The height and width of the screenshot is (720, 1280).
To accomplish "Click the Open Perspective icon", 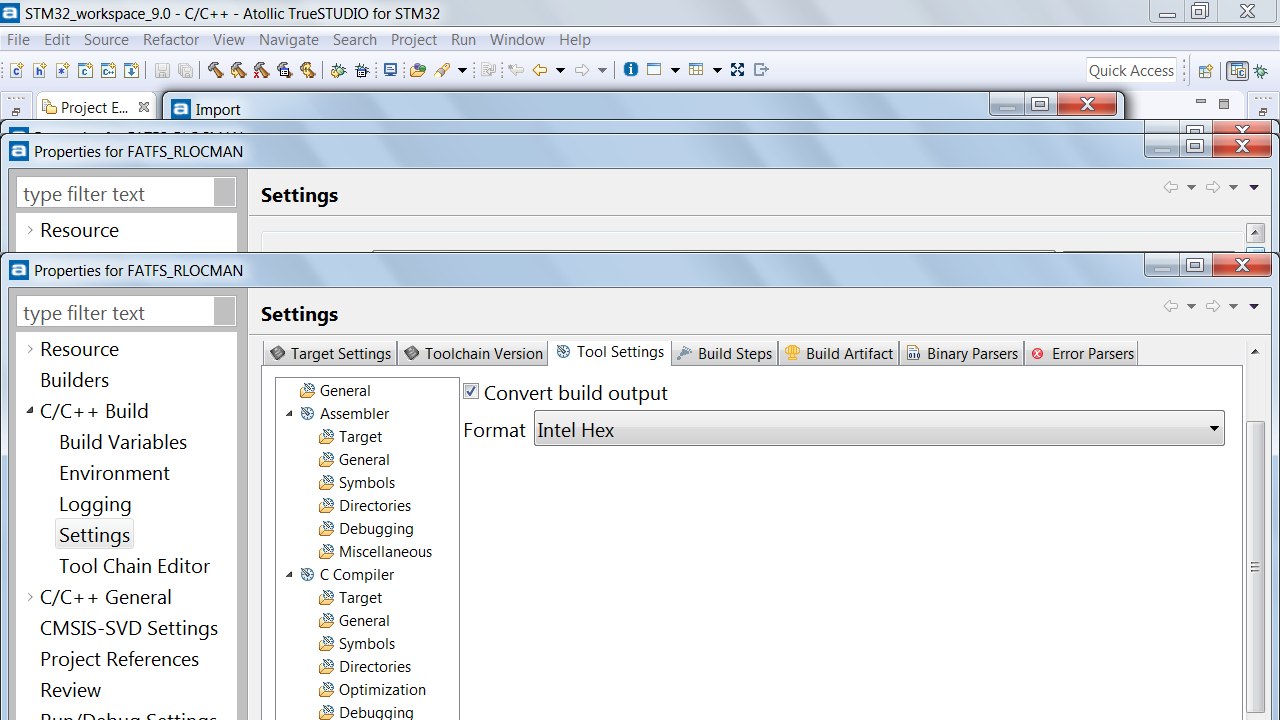I will (1206, 71).
